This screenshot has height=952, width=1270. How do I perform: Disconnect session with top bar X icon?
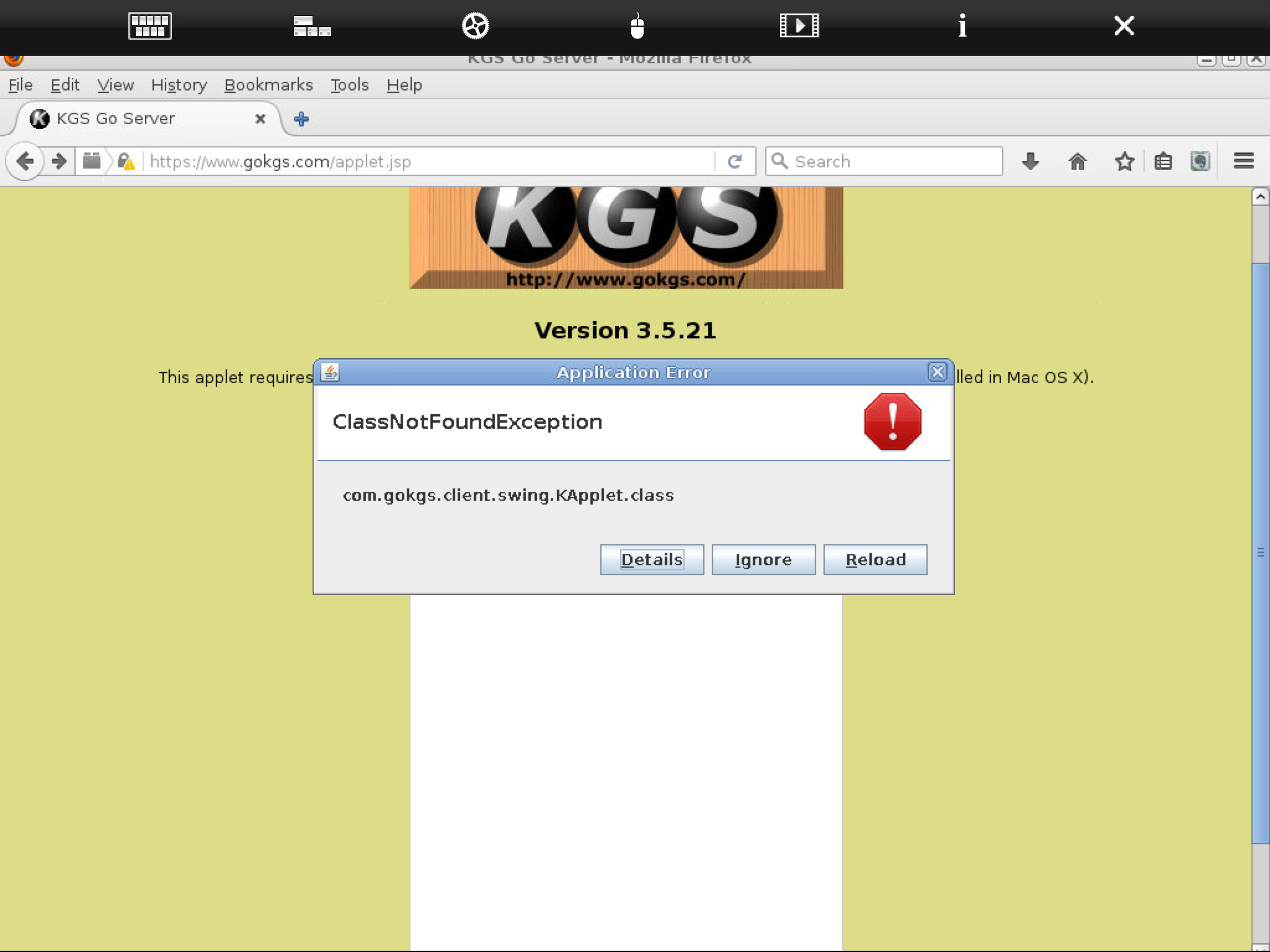1124,26
